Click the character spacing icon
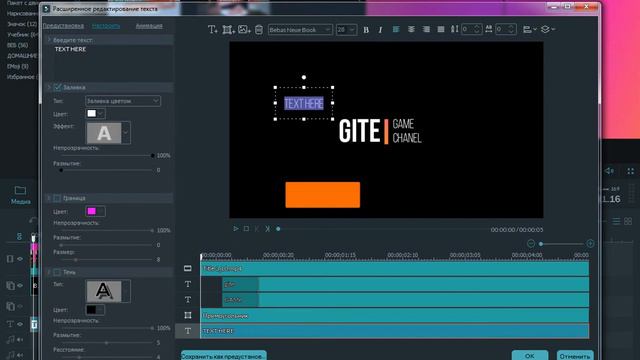This screenshot has width=640, height=360. click(489, 29)
